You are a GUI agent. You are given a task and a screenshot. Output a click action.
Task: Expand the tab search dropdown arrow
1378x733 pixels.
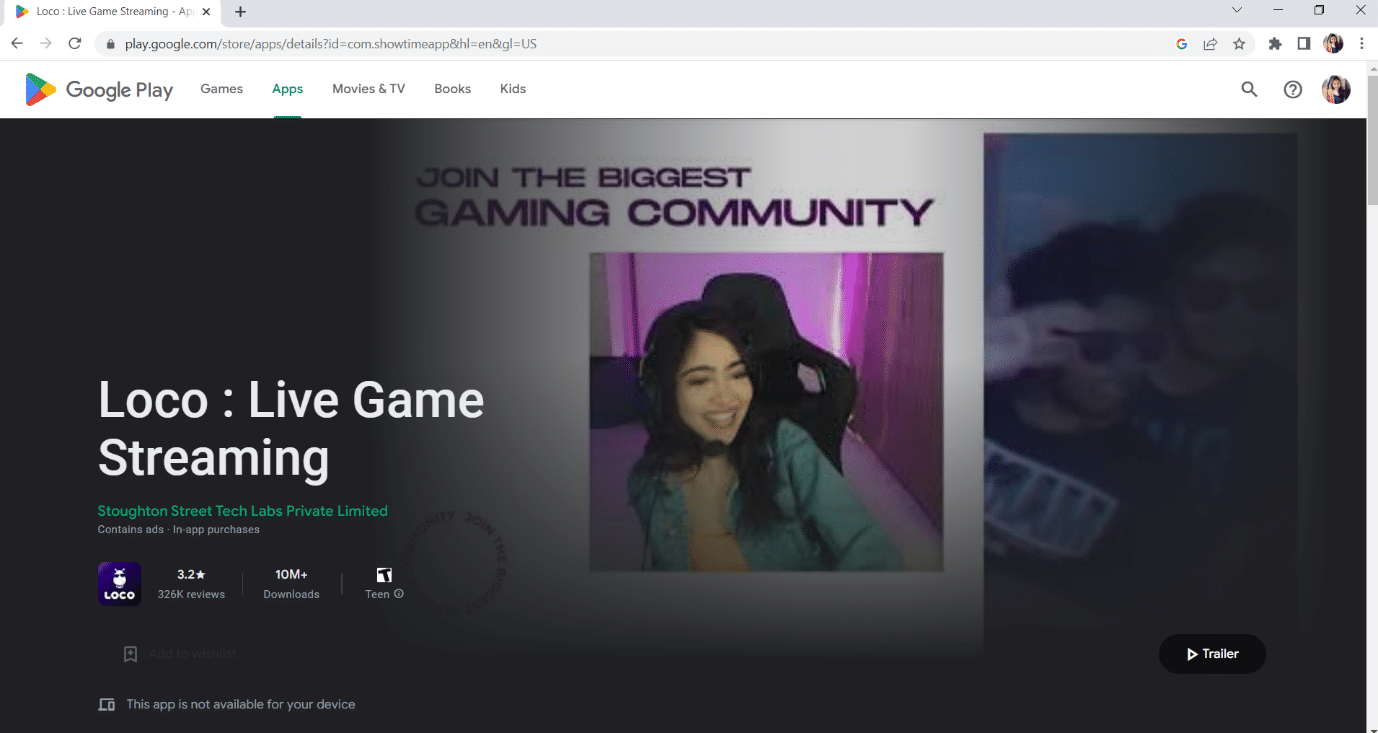click(1237, 10)
